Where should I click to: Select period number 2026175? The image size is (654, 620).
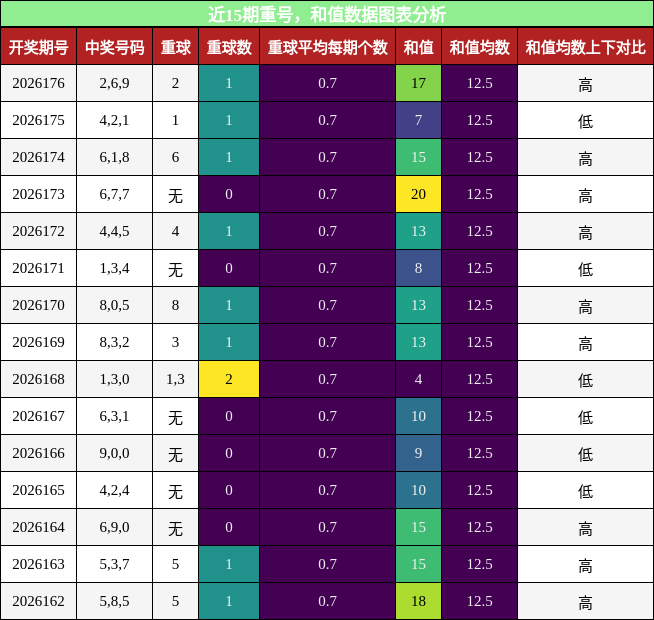tap(38, 120)
